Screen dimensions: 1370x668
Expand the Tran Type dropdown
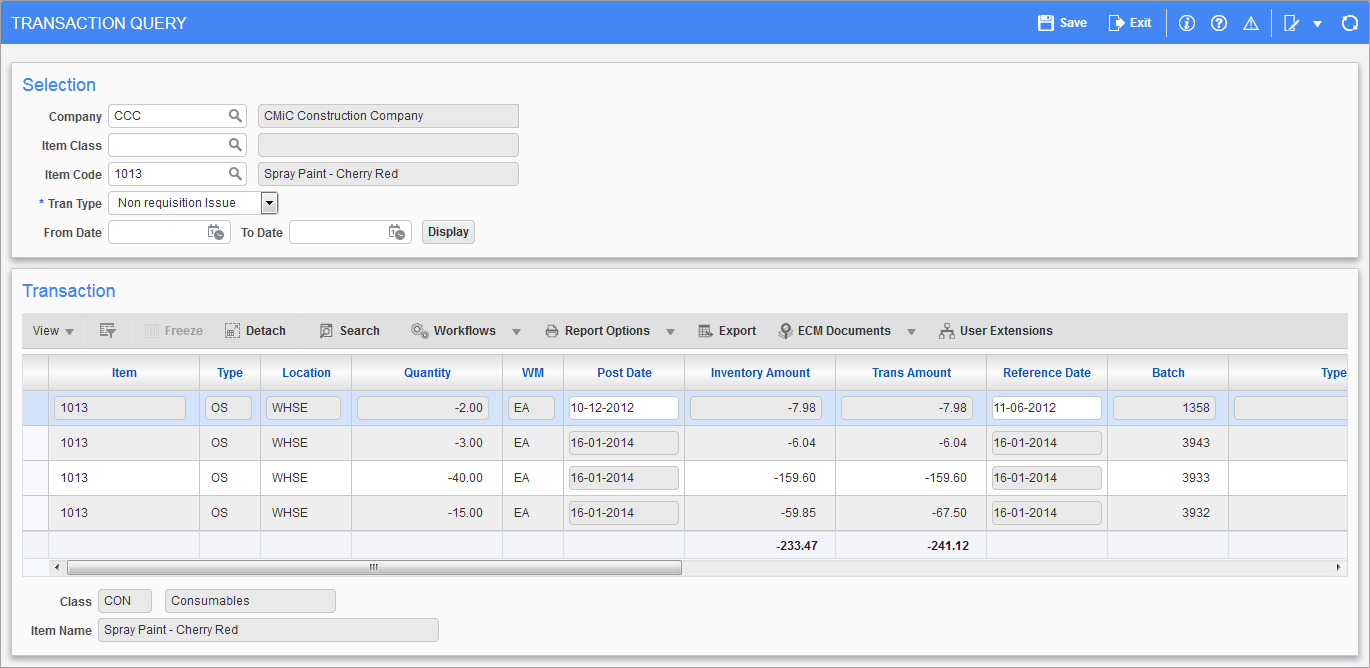(x=268, y=203)
